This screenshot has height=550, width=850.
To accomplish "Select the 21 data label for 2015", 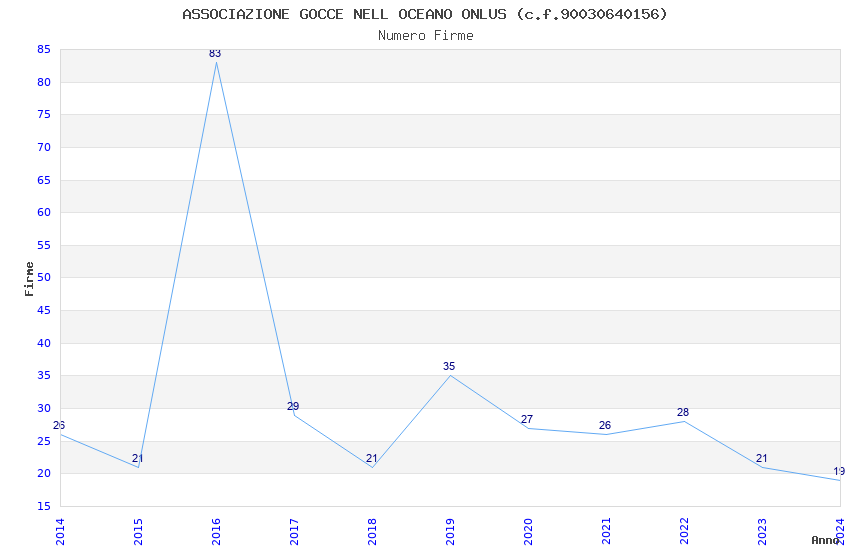I will click(138, 458).
